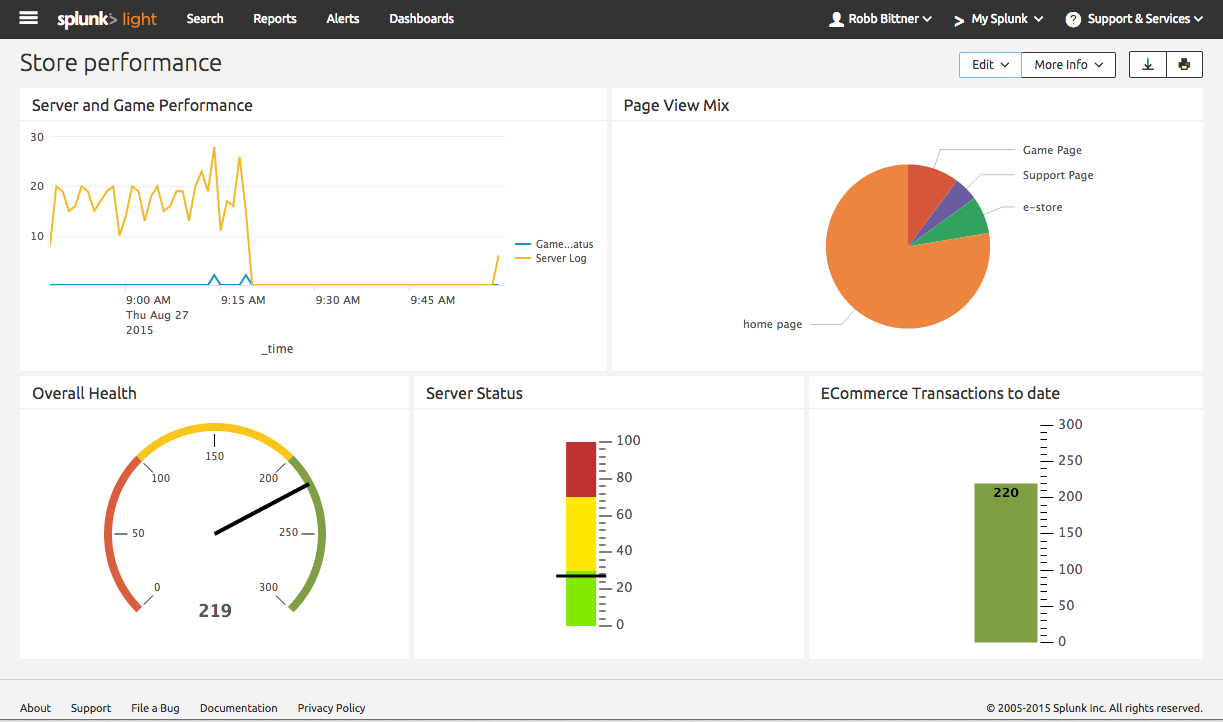Open the Alerts menu item
The height and width of the screenshot is (722, 1223).
tap(343, 18)
